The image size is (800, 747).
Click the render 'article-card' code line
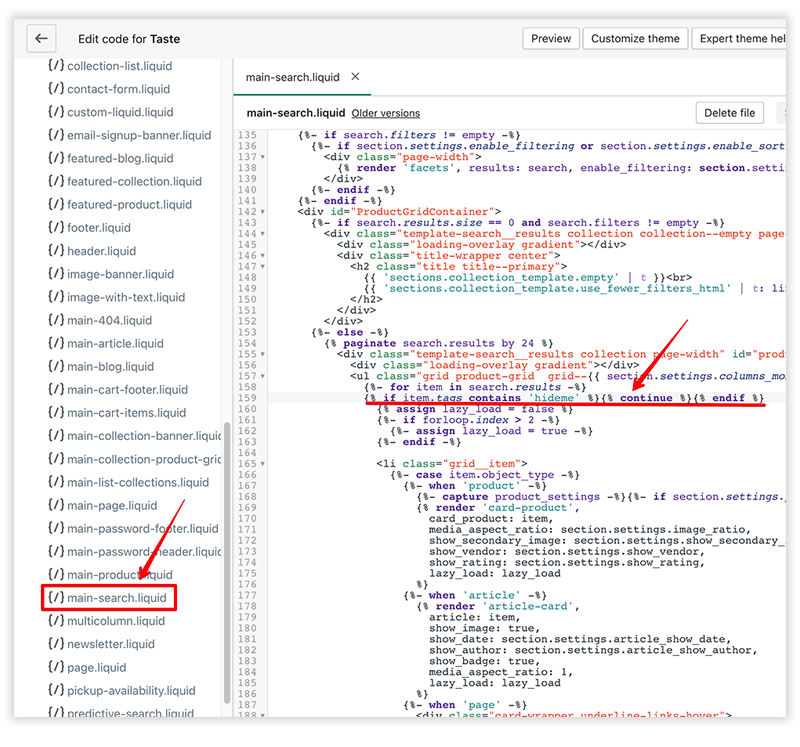point(498,606)
